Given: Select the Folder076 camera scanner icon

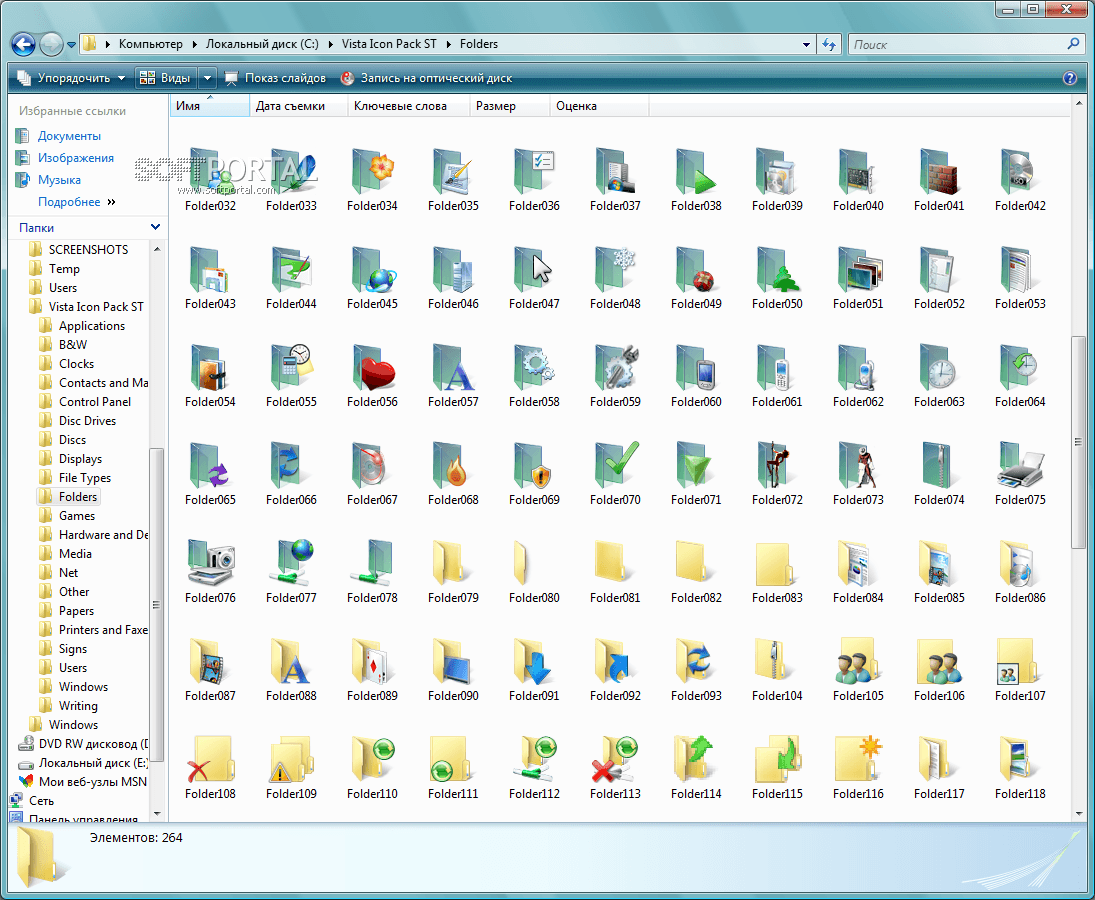Looking at the screenshot, I should click(210, 563).
